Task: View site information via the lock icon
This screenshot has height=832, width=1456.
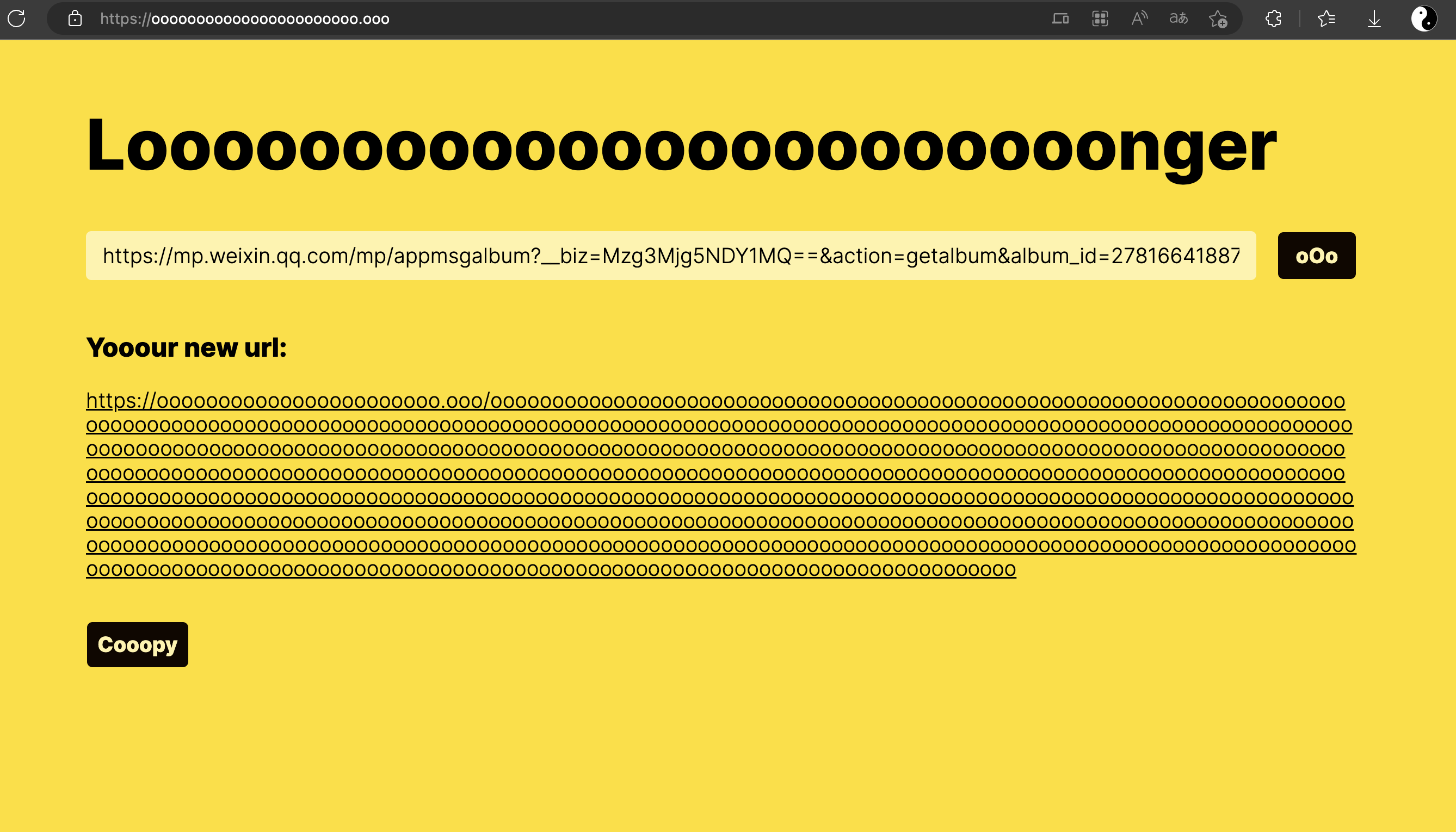Action: click(x=75, y=19)
